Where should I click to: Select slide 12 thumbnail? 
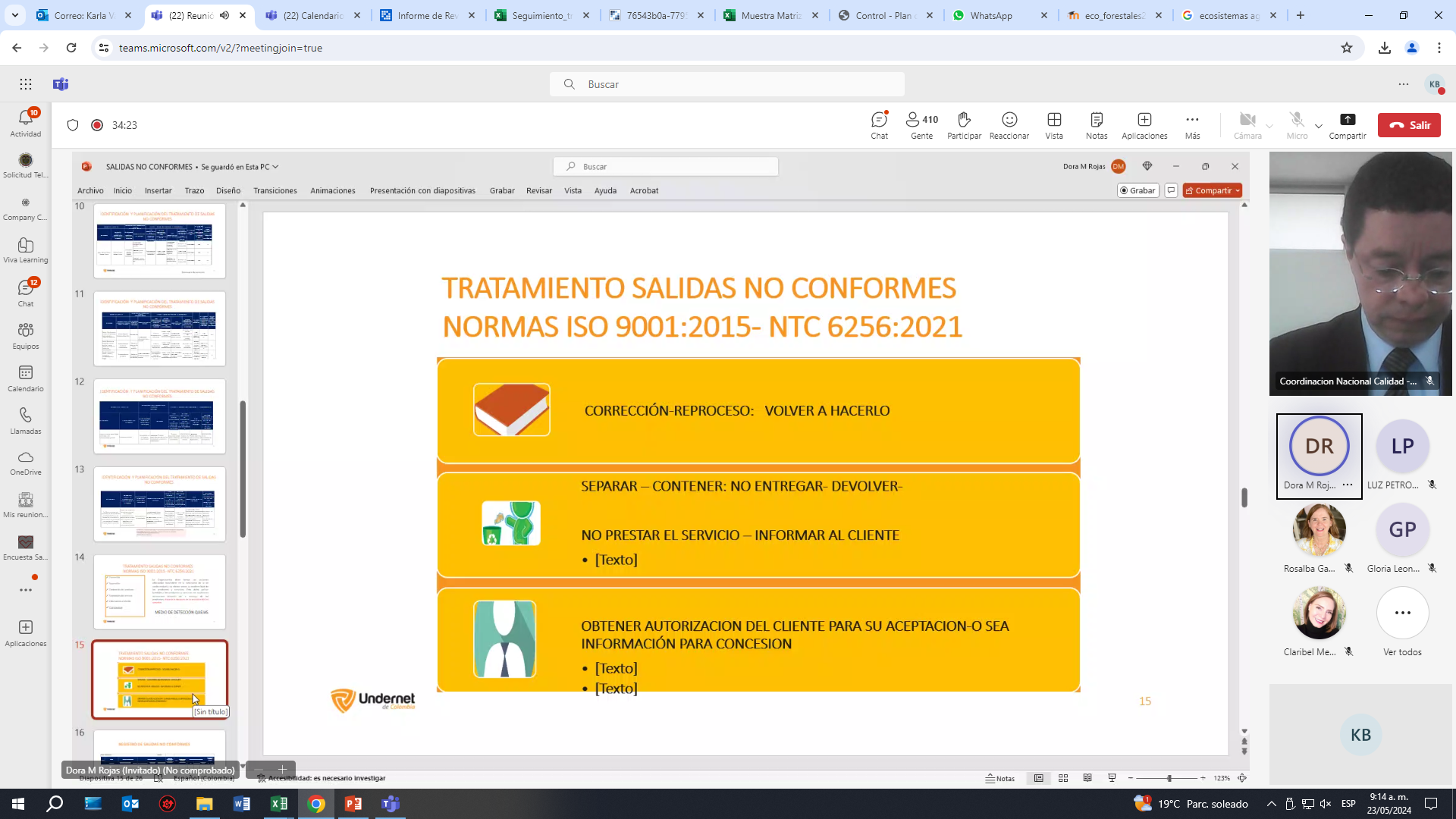[x=159, y=416]
